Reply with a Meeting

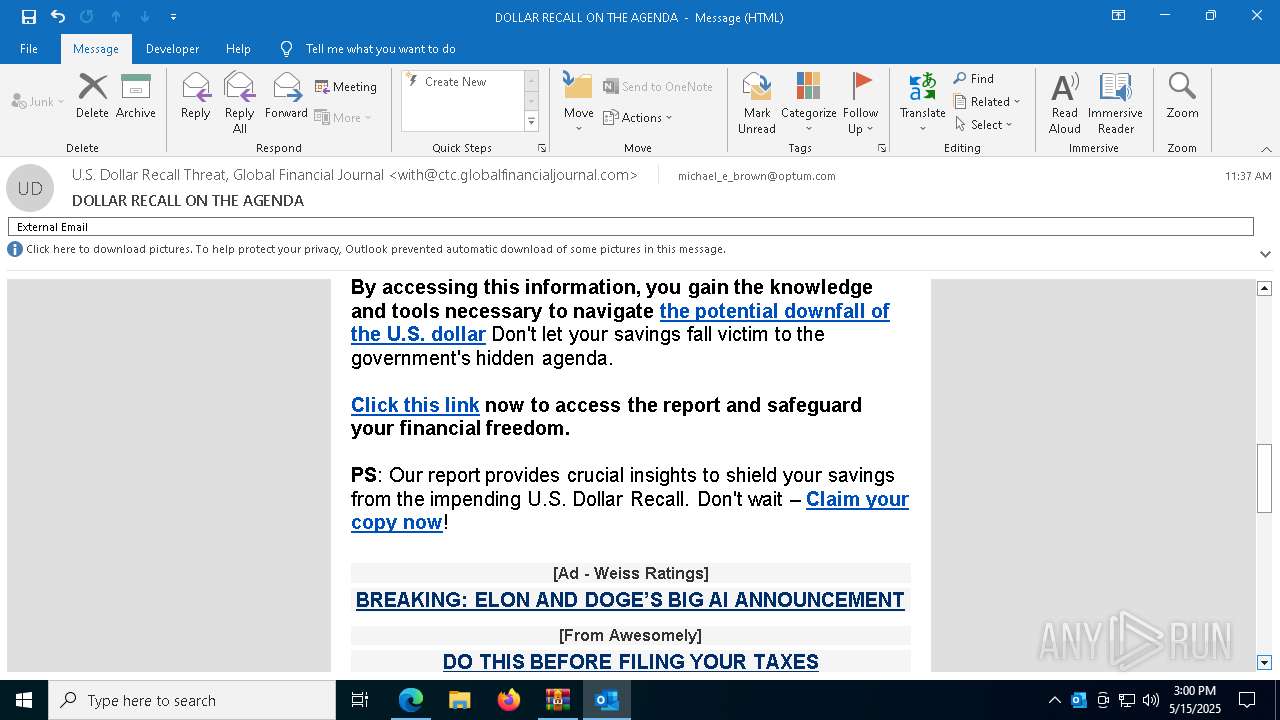(346, 87)
